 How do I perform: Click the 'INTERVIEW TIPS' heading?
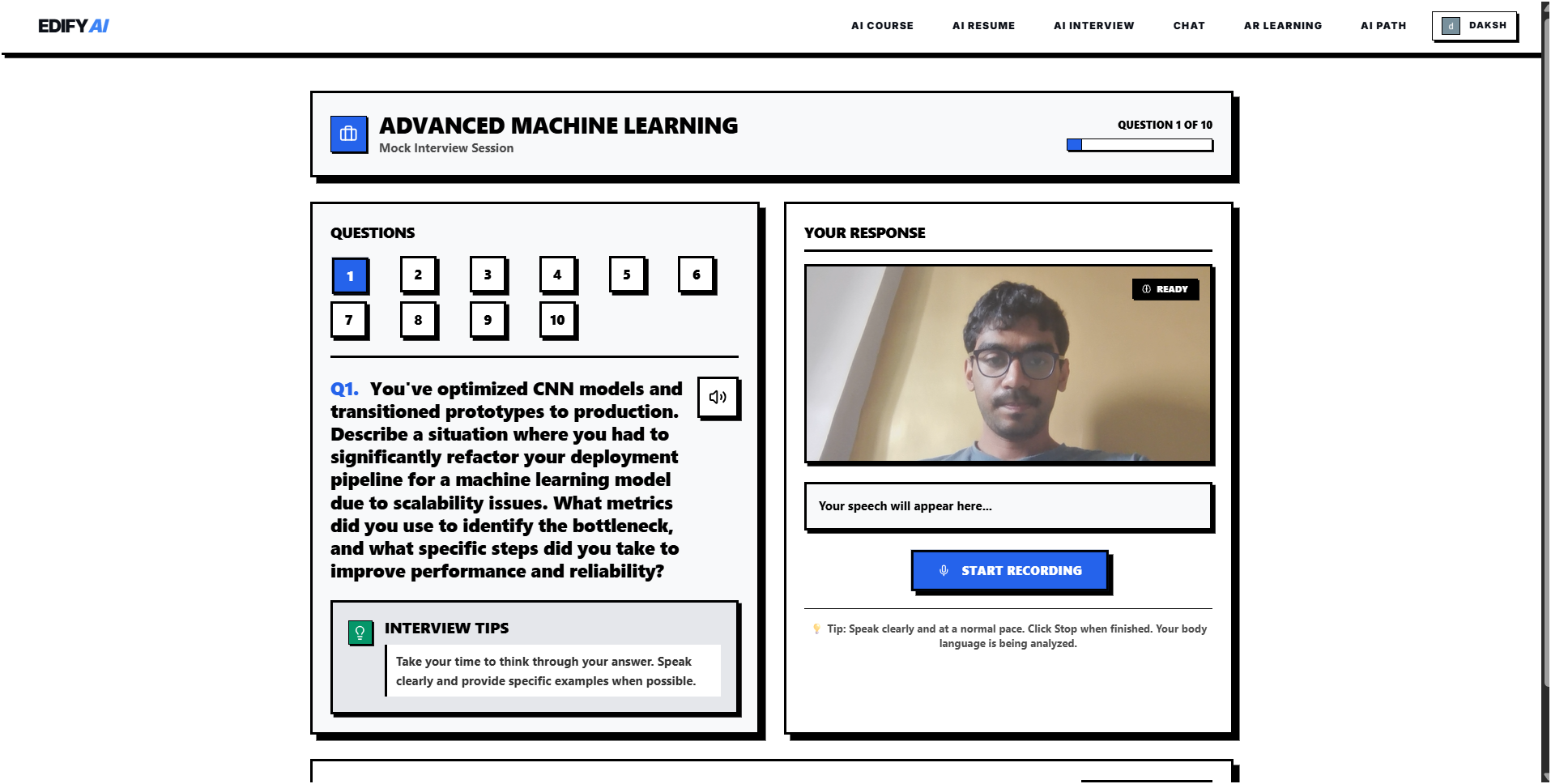coord(446,628)
